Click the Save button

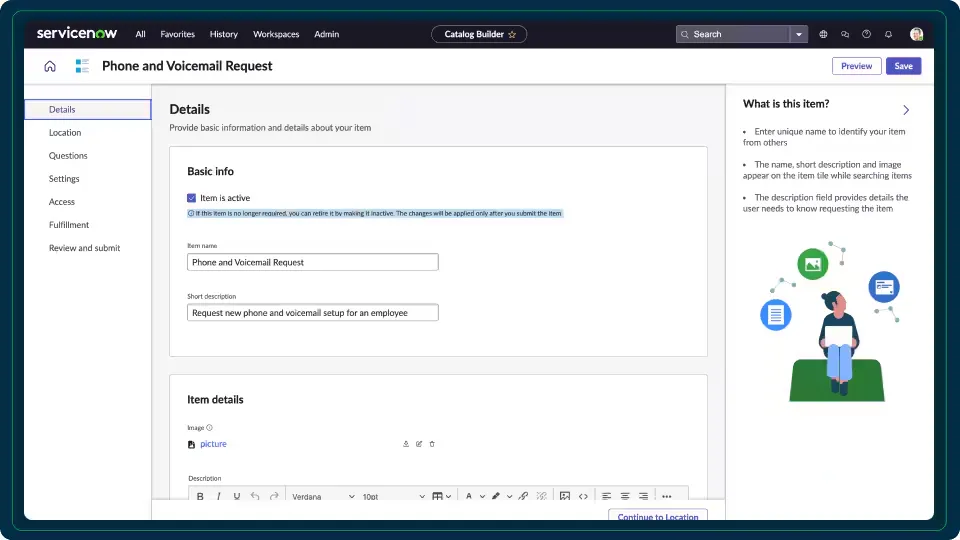pyautogui.click(x=903, y=66)
